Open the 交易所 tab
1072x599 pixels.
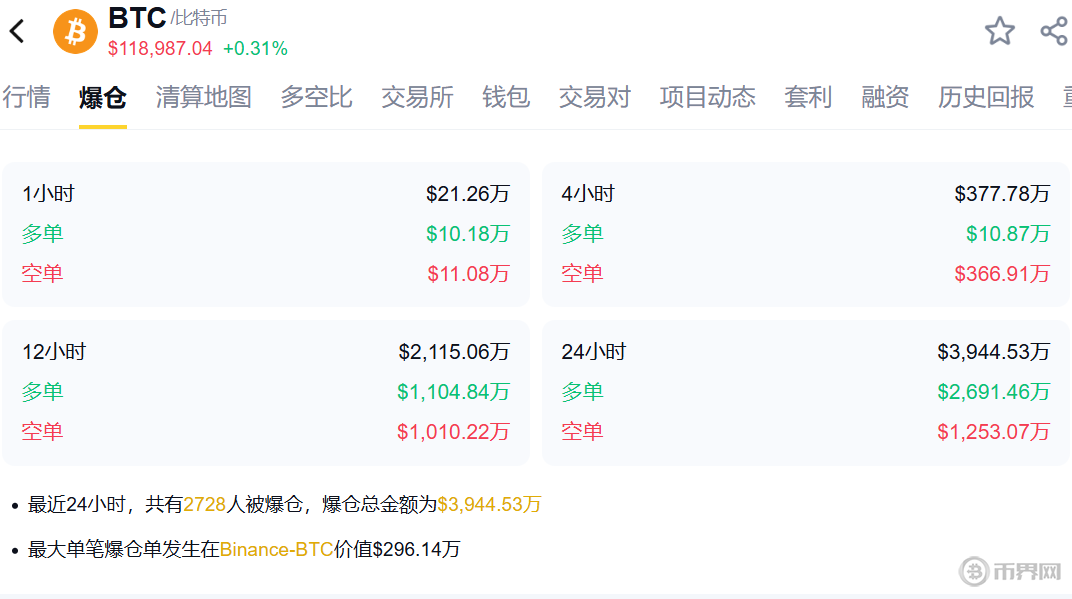[417, 97]
